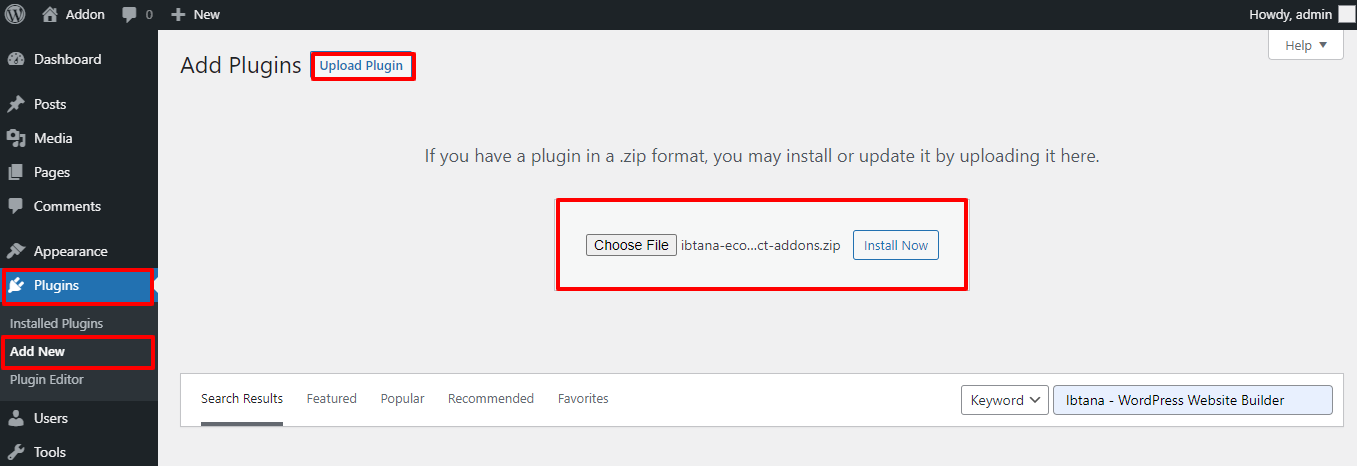Click the WordPress logo icon
The height and width of the screenshot is (466, 1357).
tap(15, 14)
